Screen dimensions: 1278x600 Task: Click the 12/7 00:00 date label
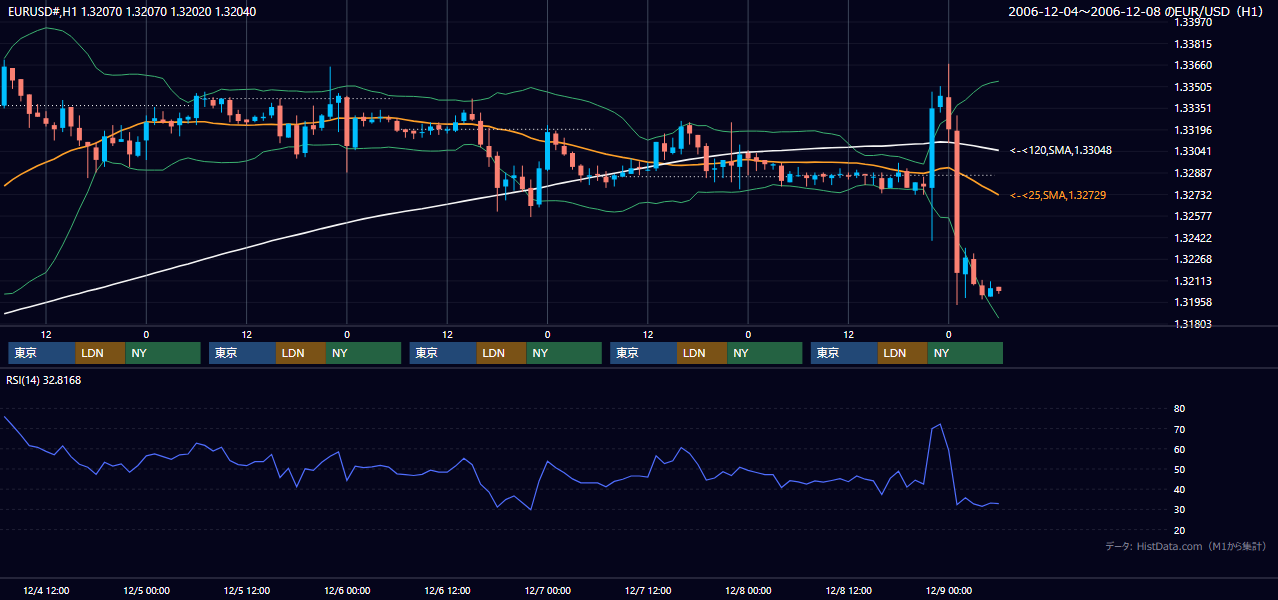(x=547, y=591)
